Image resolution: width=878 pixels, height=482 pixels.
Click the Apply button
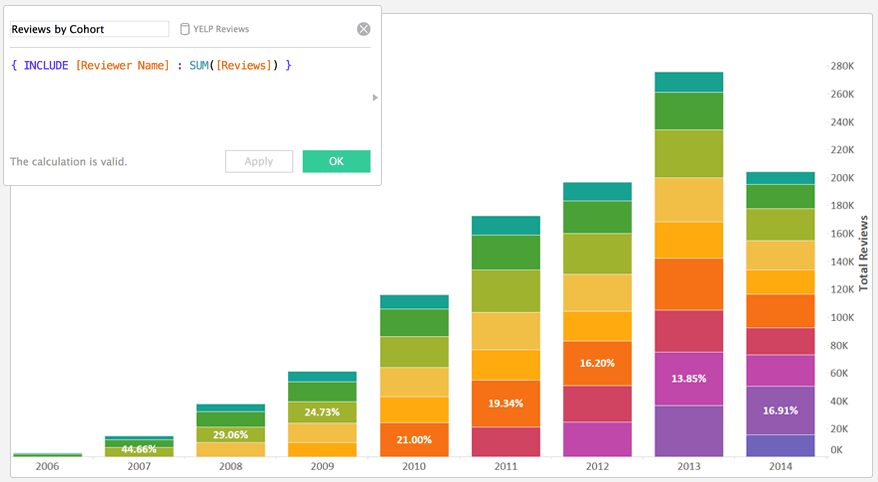click(x=259, y=161)
